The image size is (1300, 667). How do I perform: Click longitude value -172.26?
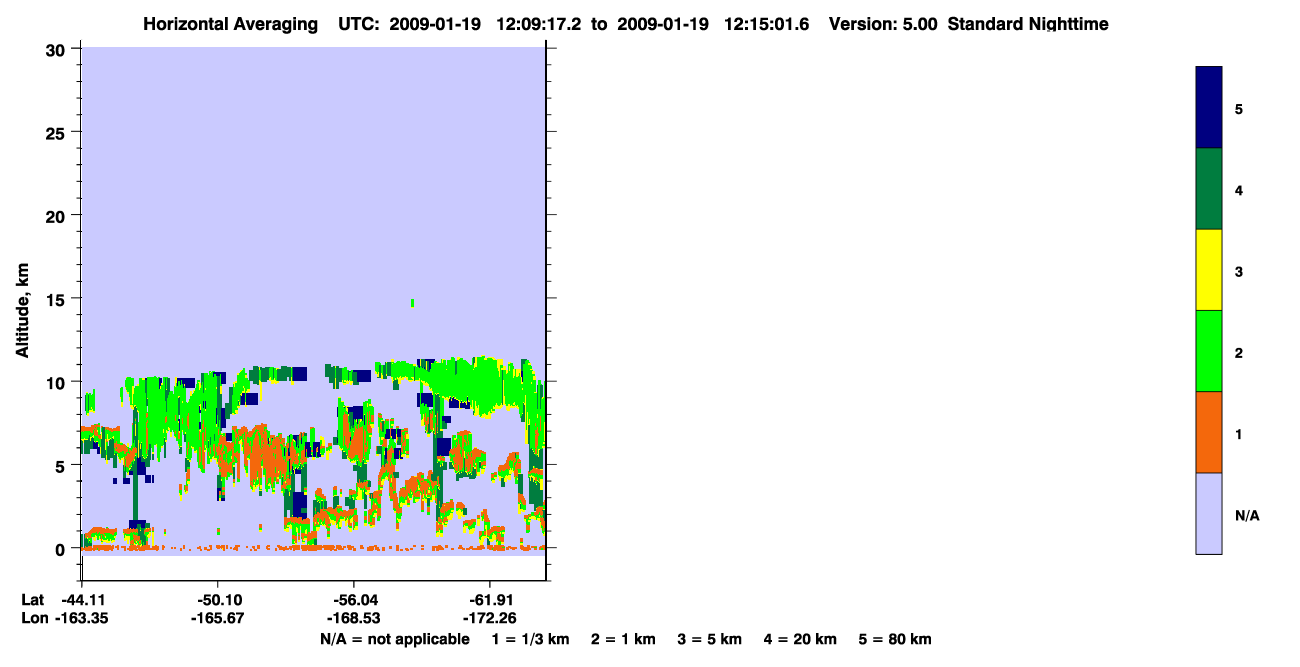coord(489,619)
